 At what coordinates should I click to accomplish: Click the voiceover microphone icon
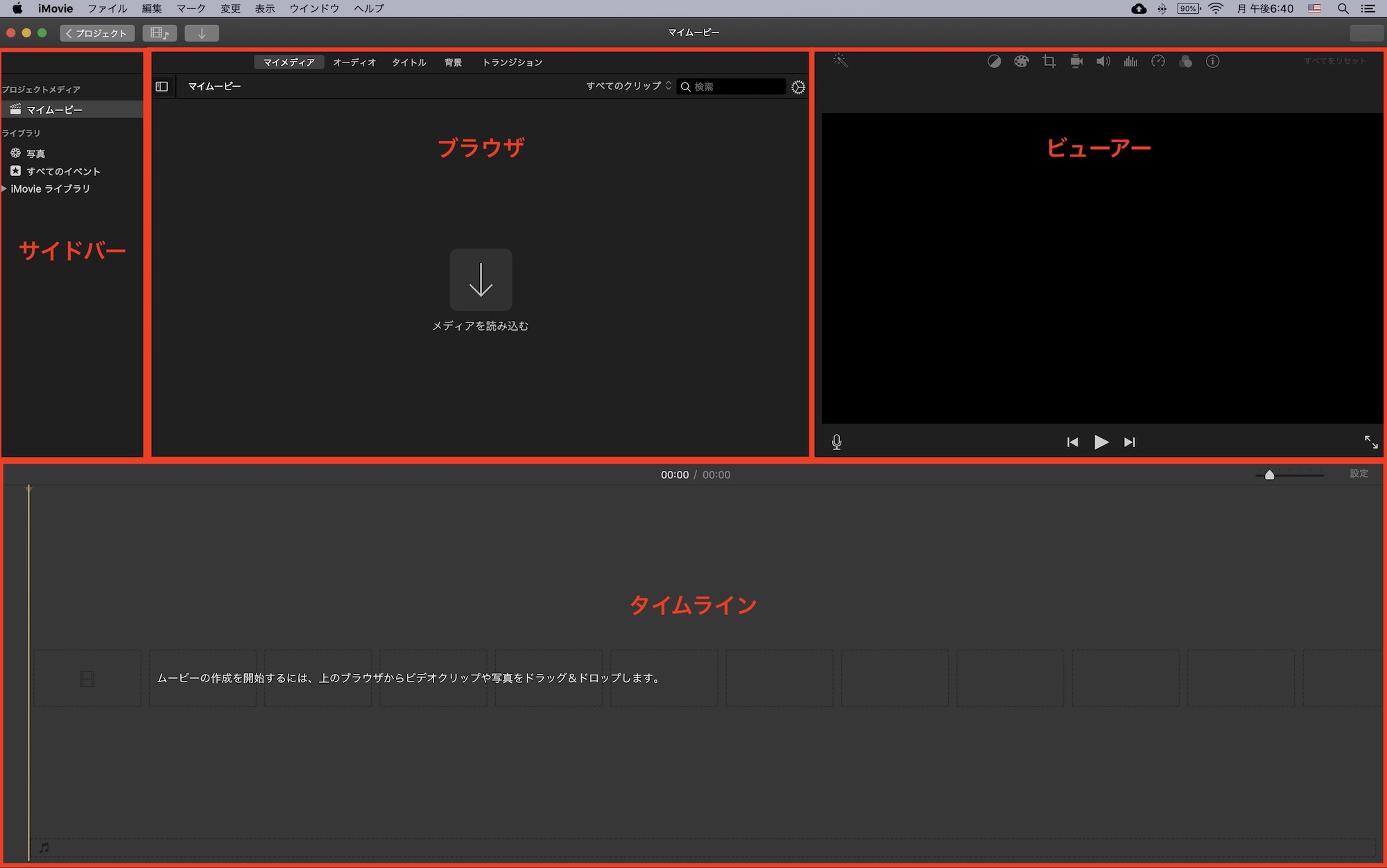pos(837,442)
